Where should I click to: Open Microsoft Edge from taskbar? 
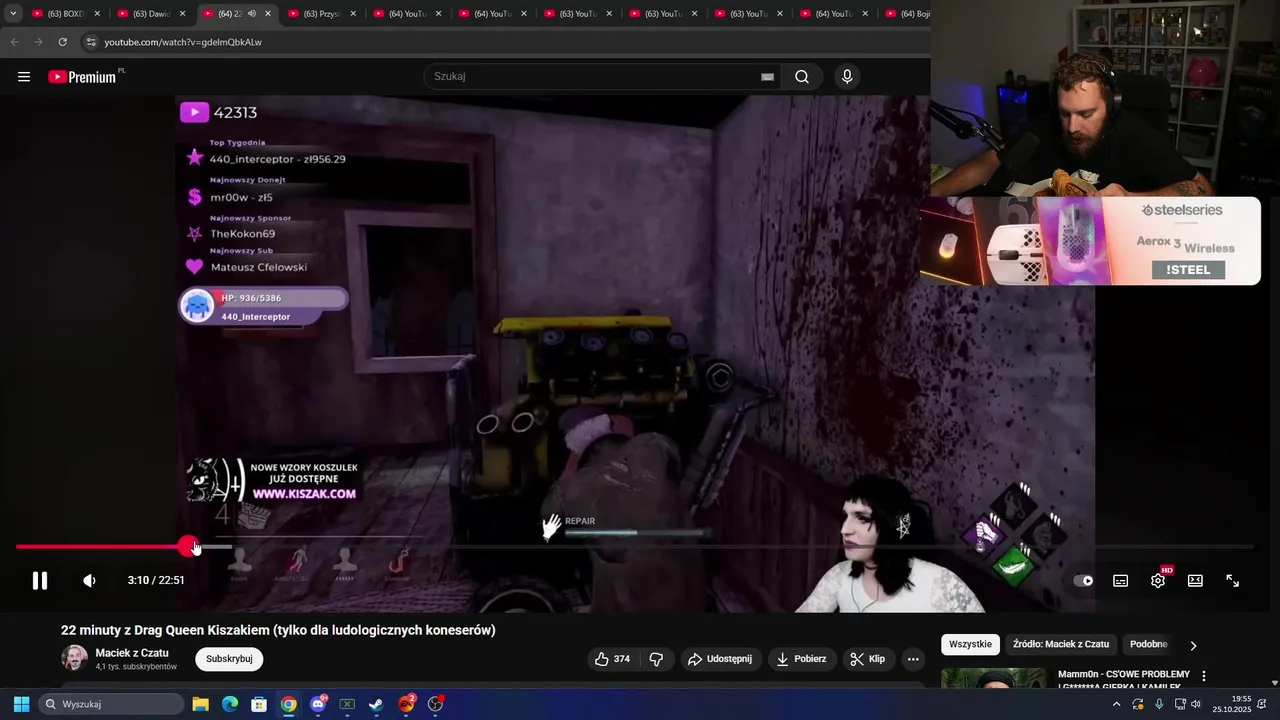pyautogui.click(x=229, y=704)
